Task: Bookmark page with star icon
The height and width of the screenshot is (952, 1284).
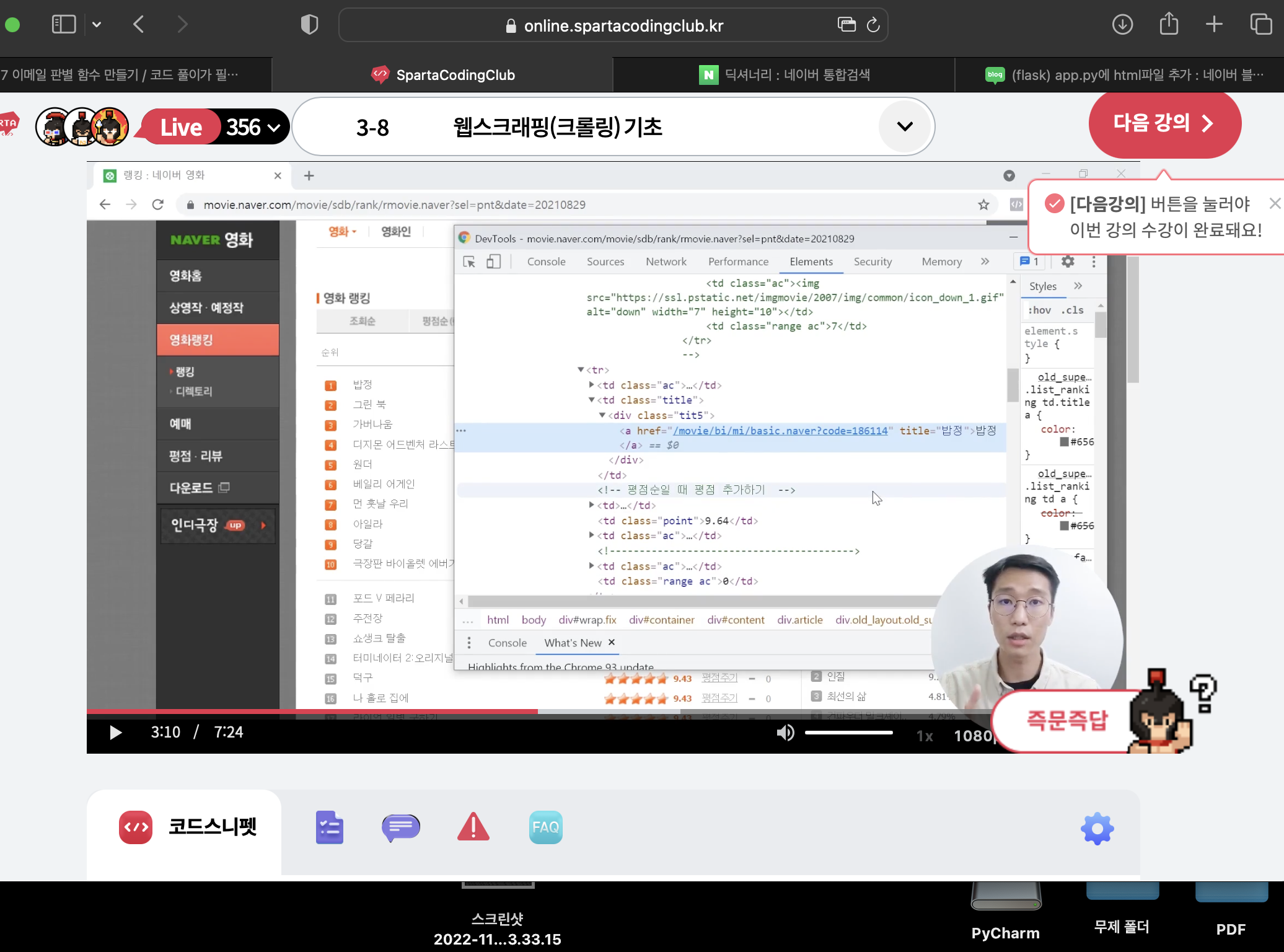Action: pyautogui.click(x=983, y=205)
